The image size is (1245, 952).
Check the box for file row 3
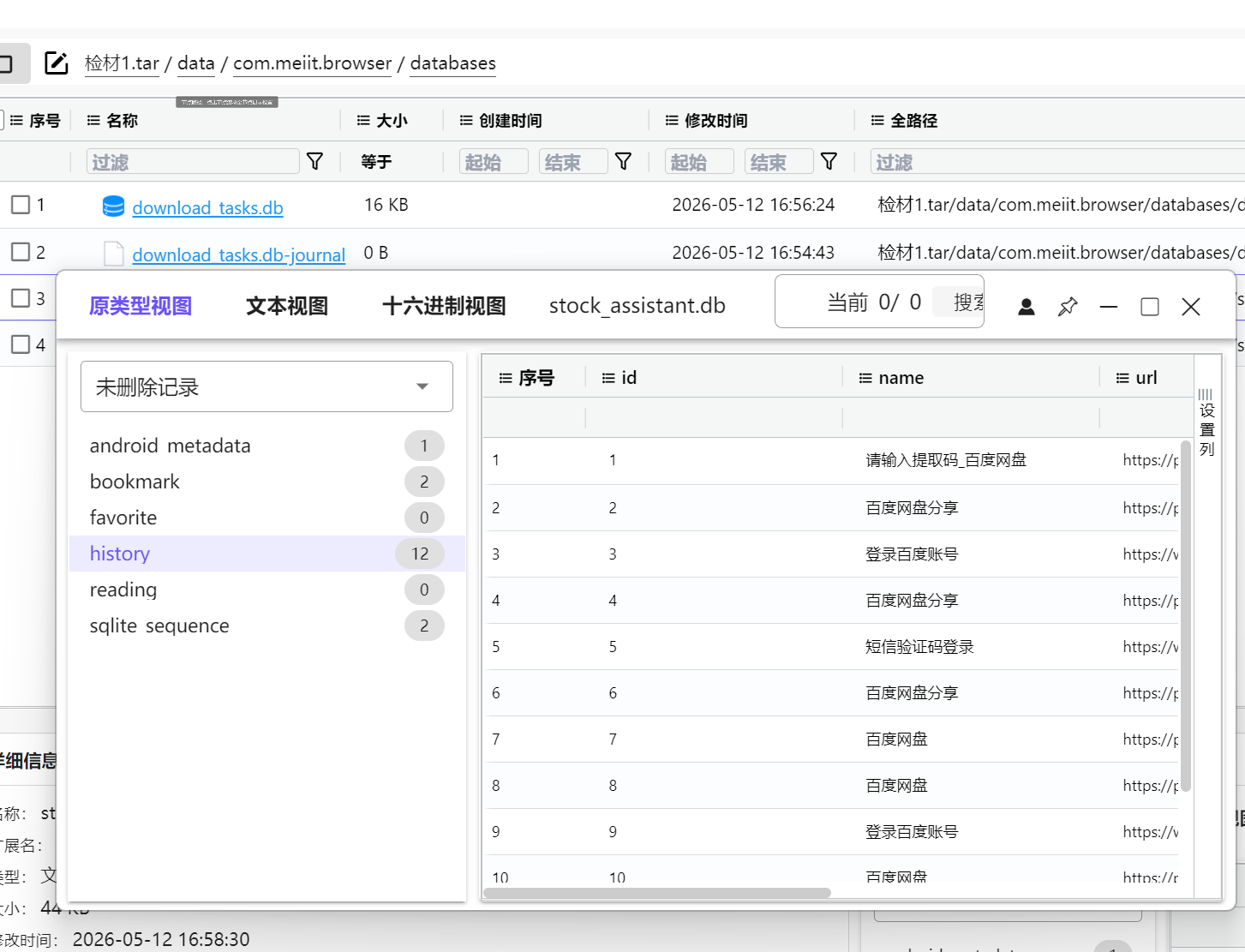click(x=21, y=298)
